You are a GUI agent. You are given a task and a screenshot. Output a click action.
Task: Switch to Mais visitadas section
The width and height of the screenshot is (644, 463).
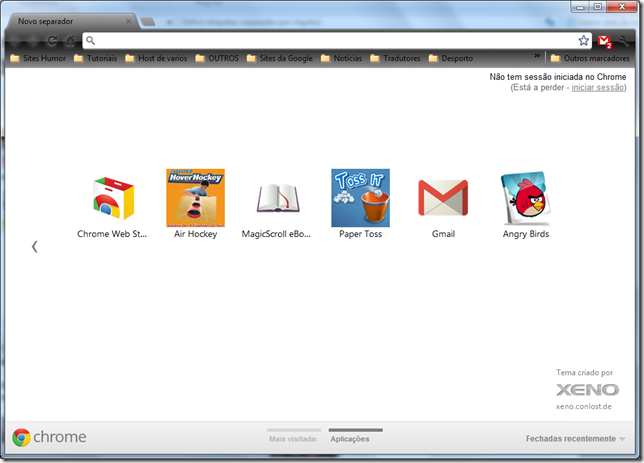[293, 437]
